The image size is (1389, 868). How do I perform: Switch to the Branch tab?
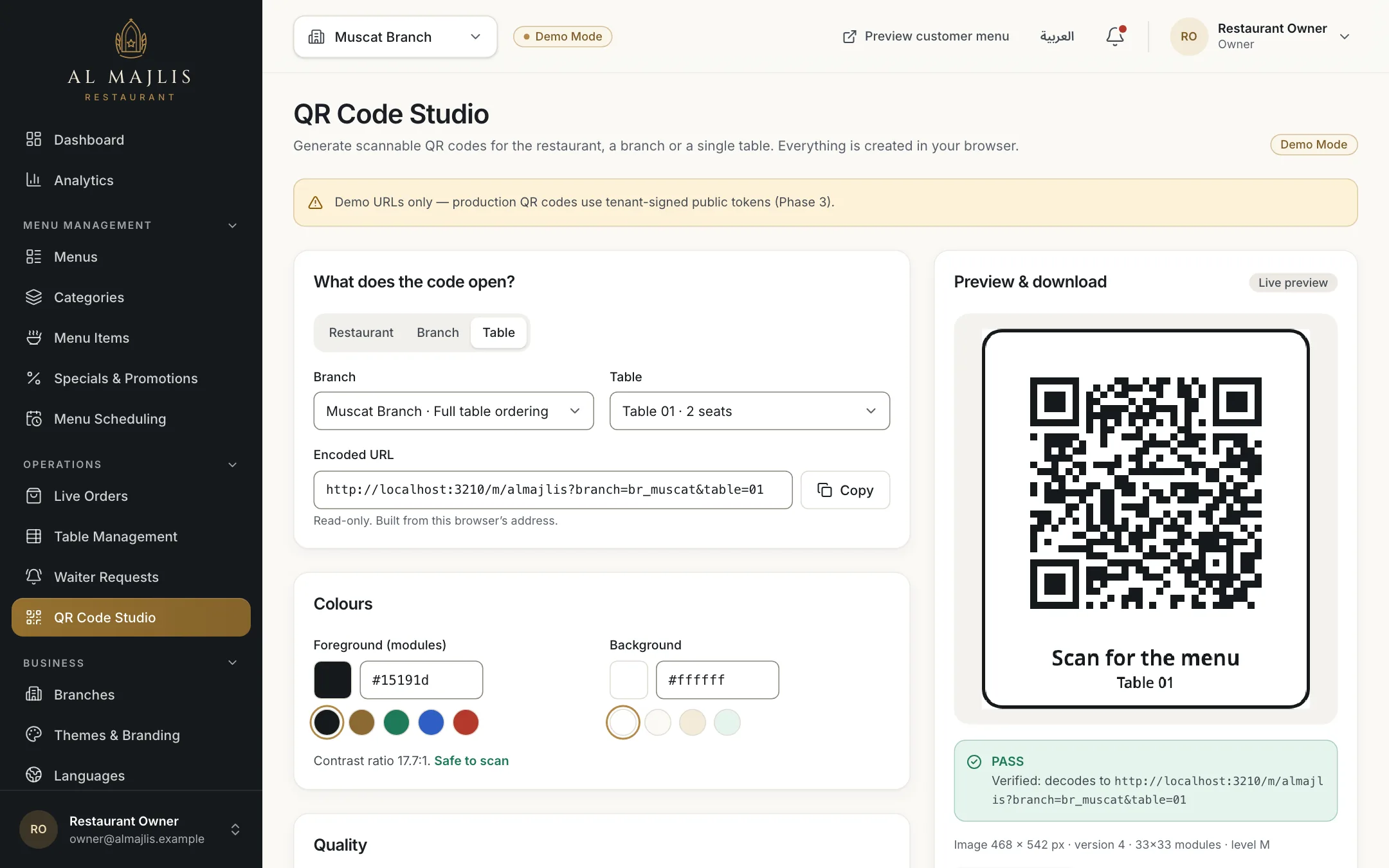pyautogui.click(x=438, y=332)
